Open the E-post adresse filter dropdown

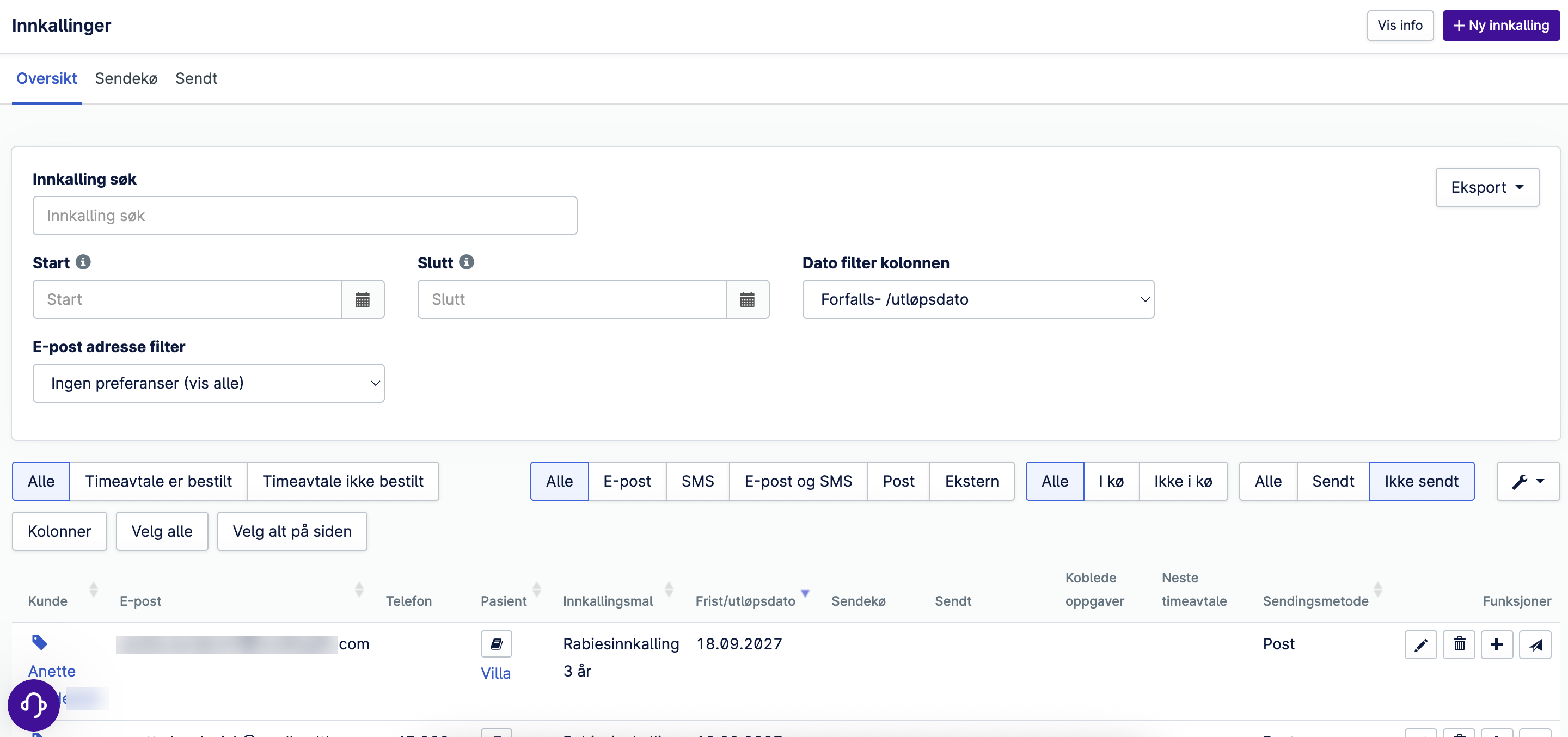[209, 383]
